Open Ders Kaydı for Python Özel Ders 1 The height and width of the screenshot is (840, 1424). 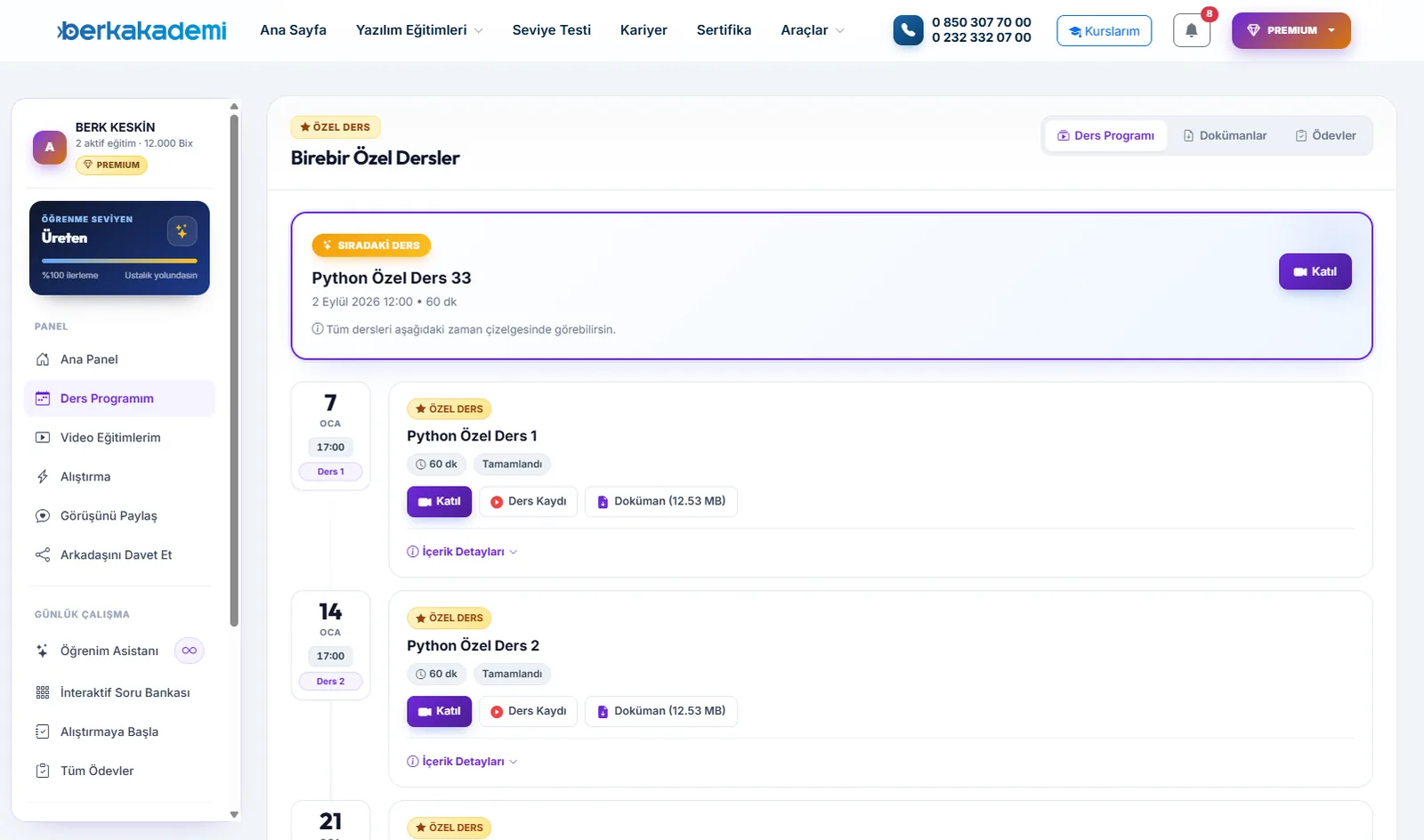(529, 502)
